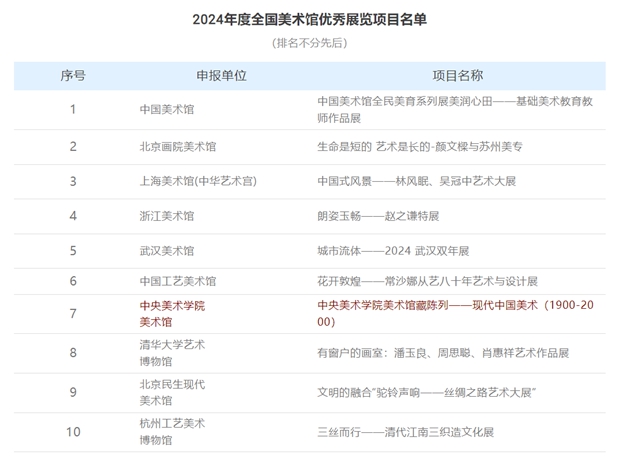The image size is (622, 462).
Task: Click project 中国式风景——林风眠、吴冠中艺术大展
Action: pyautogui.click(x=417, y=181)
